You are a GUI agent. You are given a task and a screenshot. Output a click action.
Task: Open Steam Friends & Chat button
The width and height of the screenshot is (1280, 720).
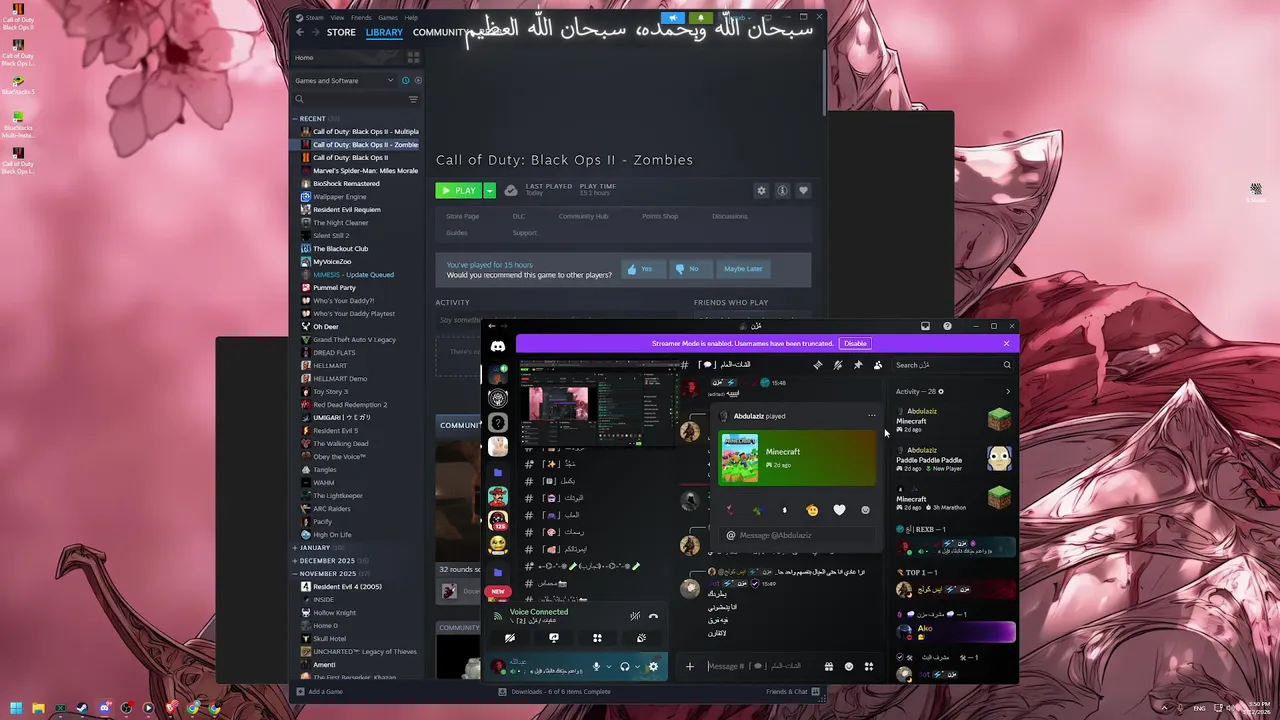click(x=793, y=691)
